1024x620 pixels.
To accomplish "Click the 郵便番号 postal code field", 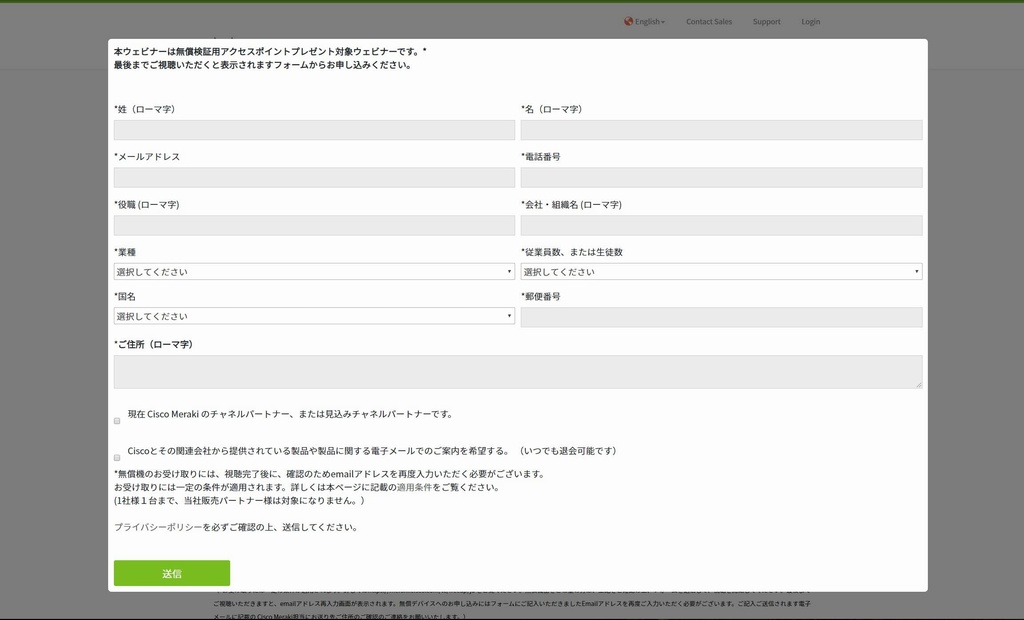I will pyautogui.click(x=721, y=318).
